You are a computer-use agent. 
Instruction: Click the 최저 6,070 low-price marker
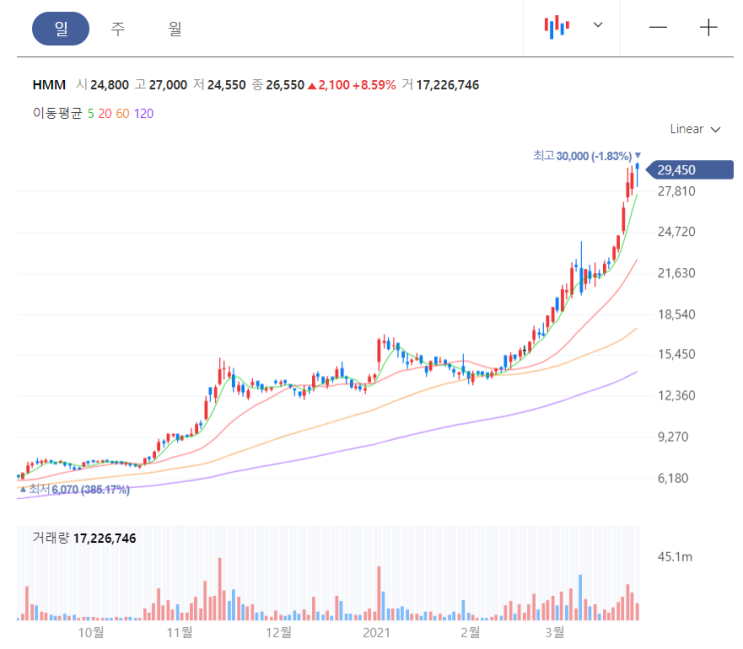[75, 490]
